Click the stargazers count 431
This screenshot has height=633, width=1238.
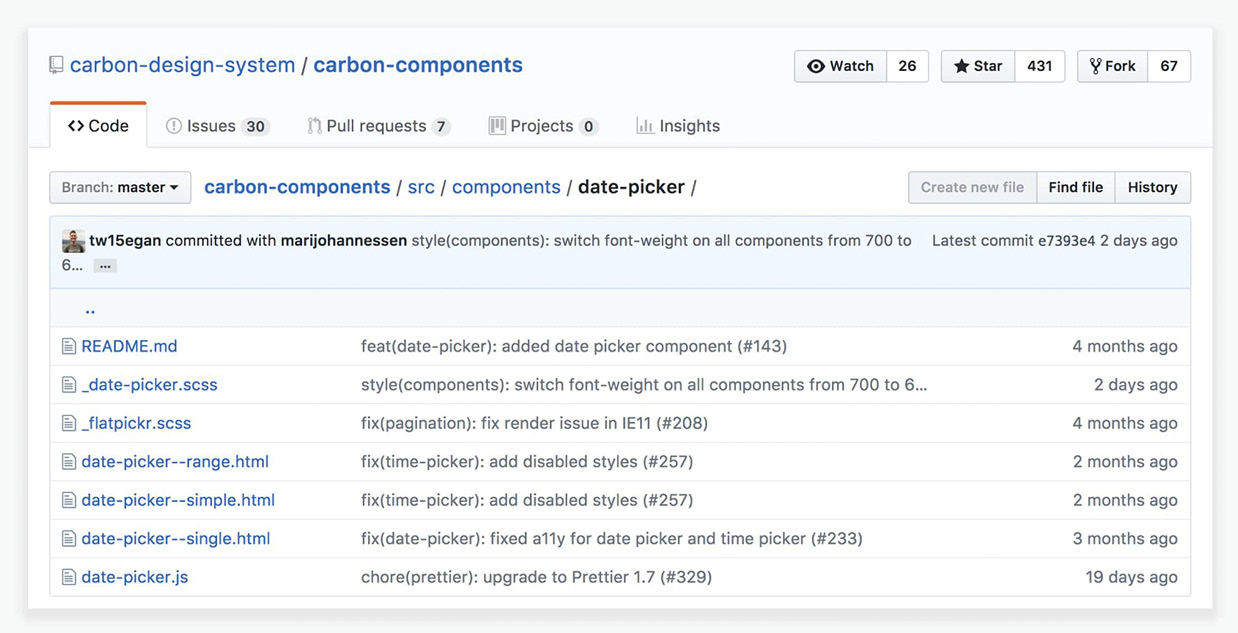(1040, 66)
